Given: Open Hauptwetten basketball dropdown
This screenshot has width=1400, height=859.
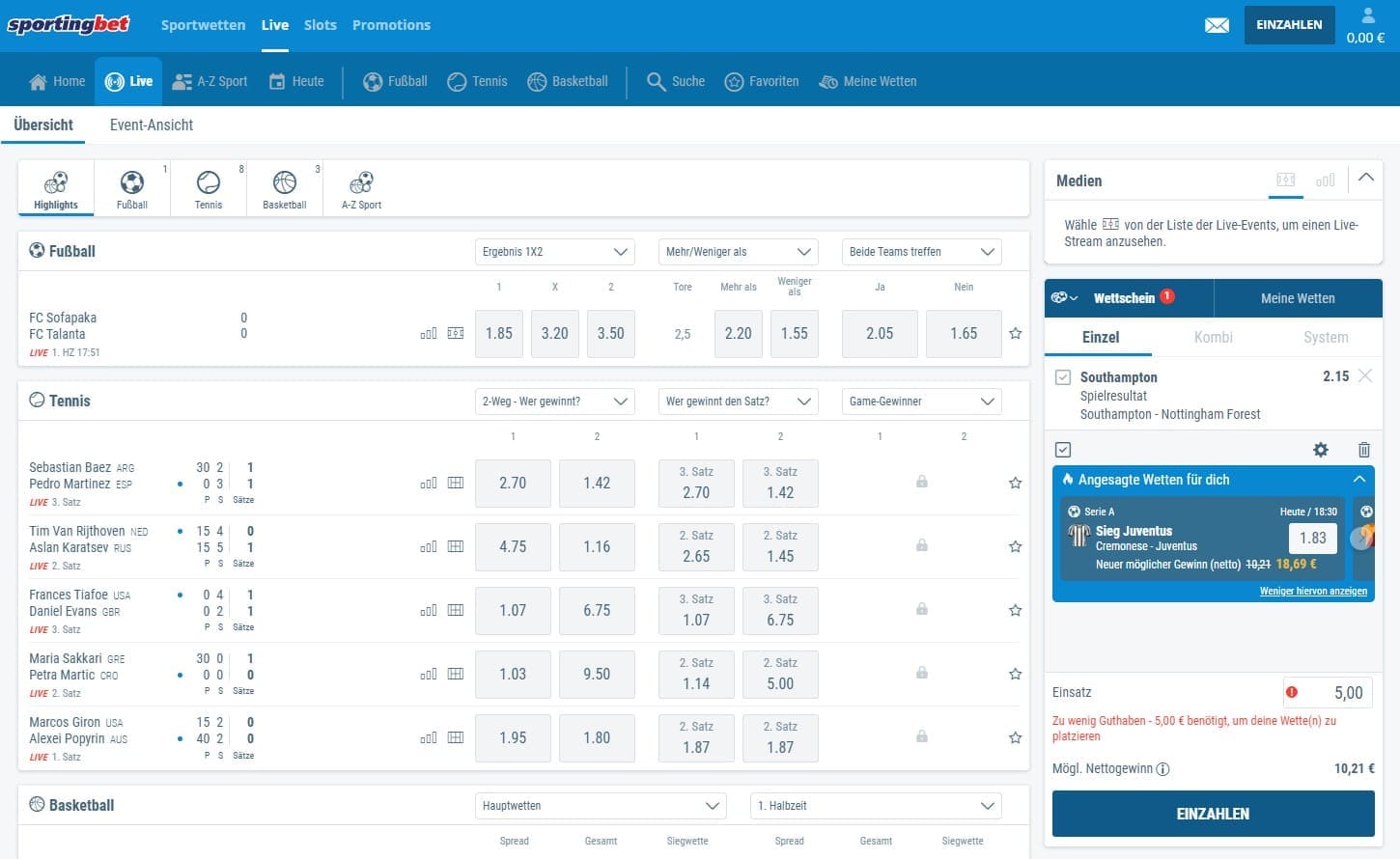Looking at the screenshot, I should click(601, 806).
